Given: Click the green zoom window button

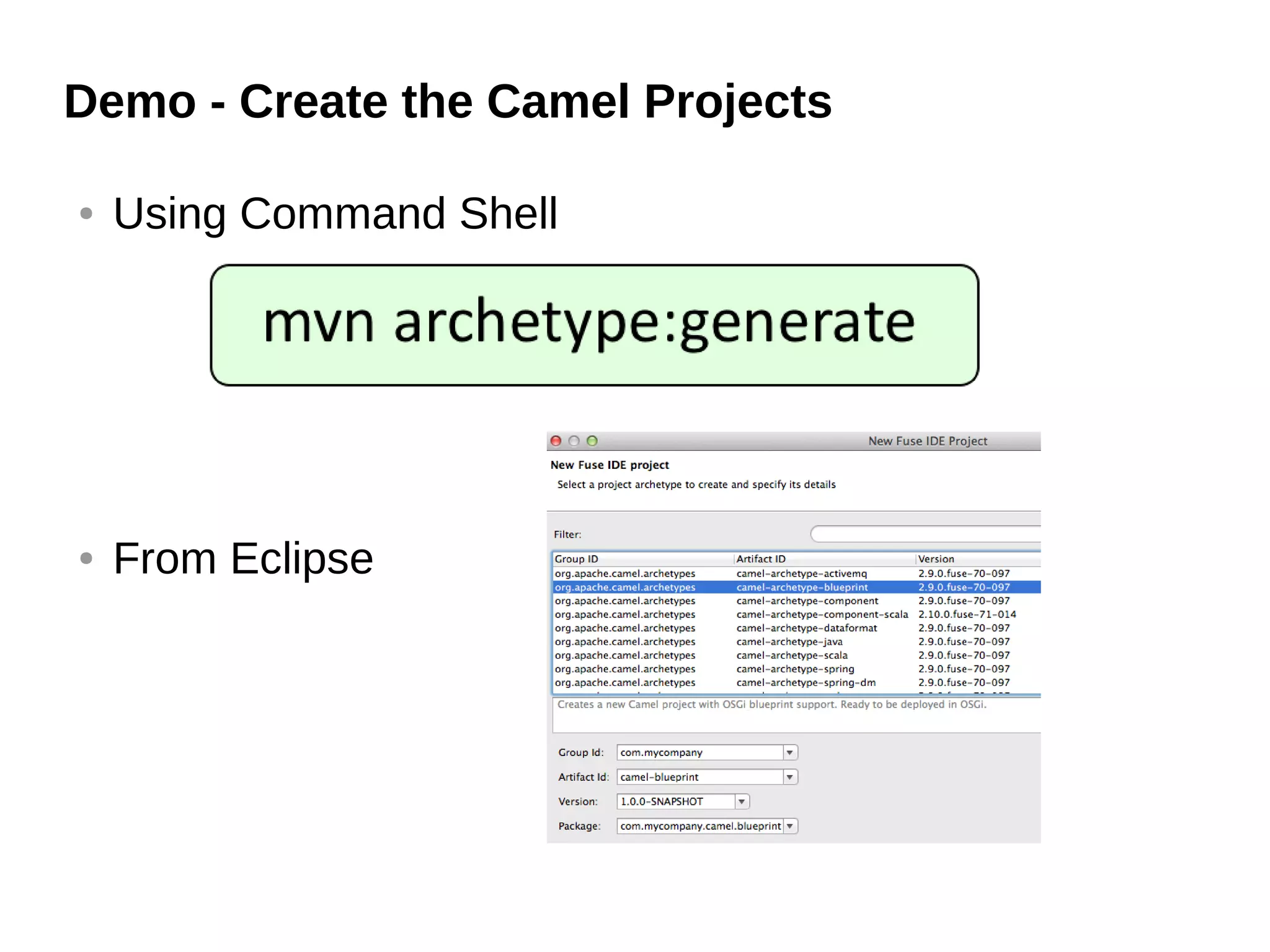Looking at the screenshot, I should click(x=592, y=441).
